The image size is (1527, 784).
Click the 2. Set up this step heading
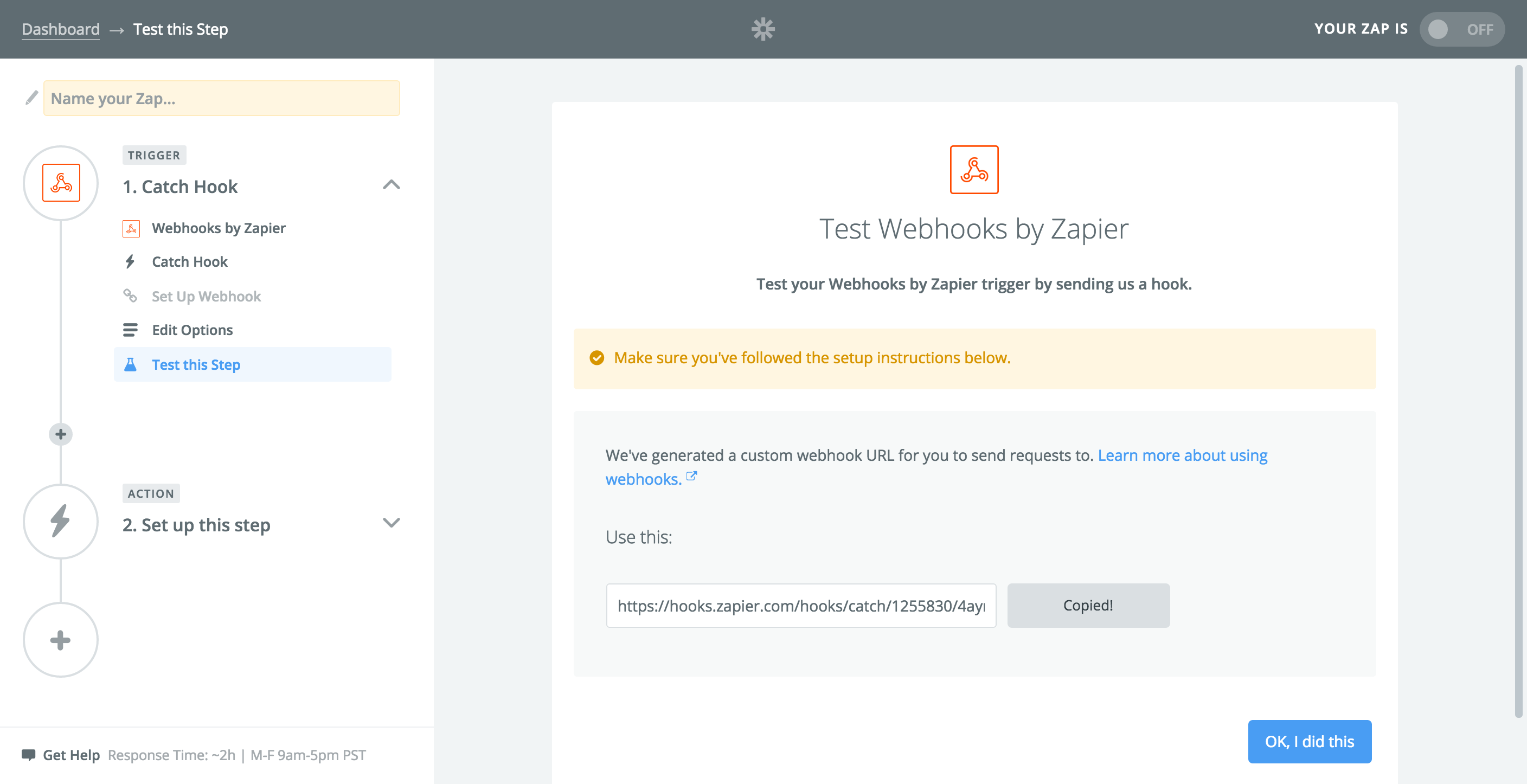[196, 524]
